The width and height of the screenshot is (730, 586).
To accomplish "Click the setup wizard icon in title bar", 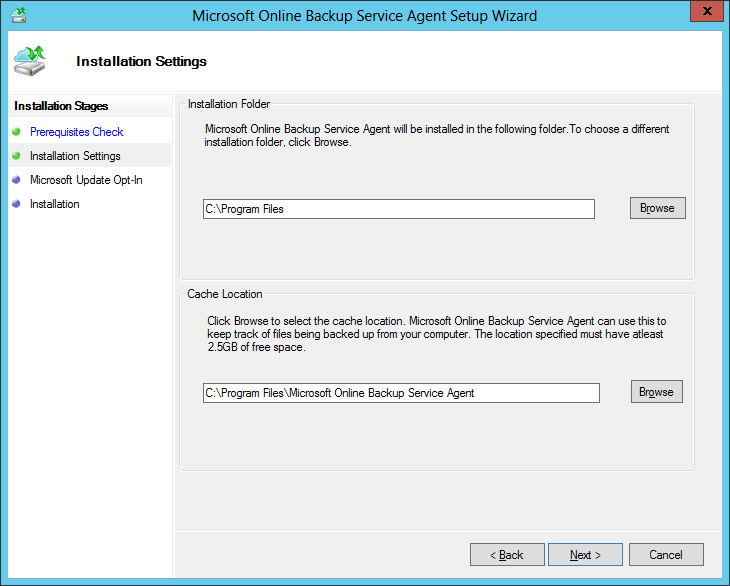I will pos(17,15).
